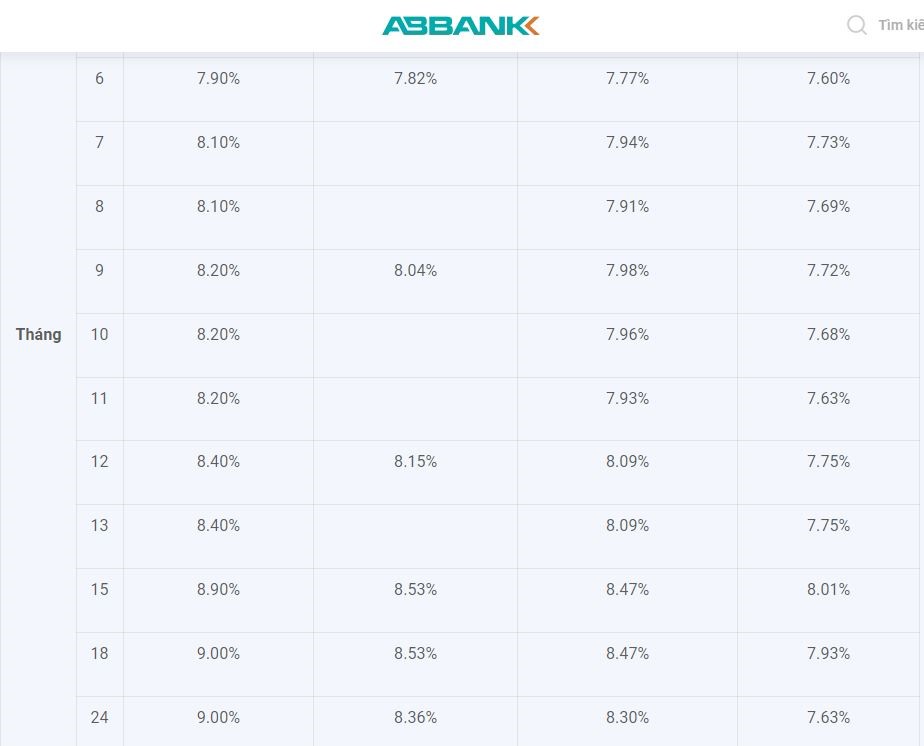Click the Tháng row header cell
This screenshot has width=924, height=746.
38,335
